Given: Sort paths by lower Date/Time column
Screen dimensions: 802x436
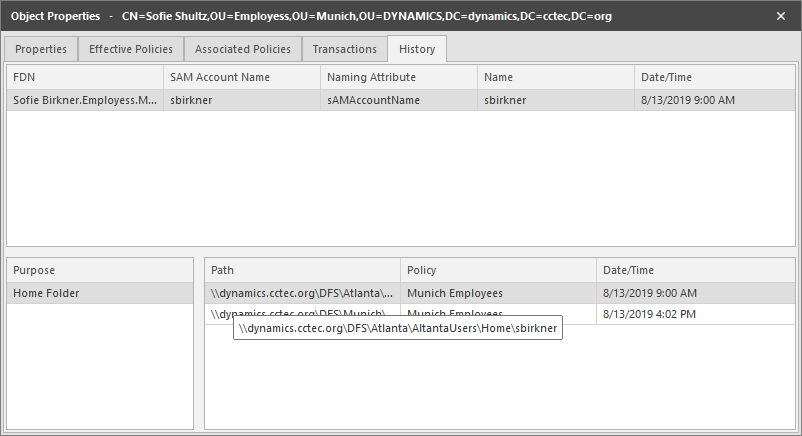Looking at the screenshot, I should coord(694,270).
